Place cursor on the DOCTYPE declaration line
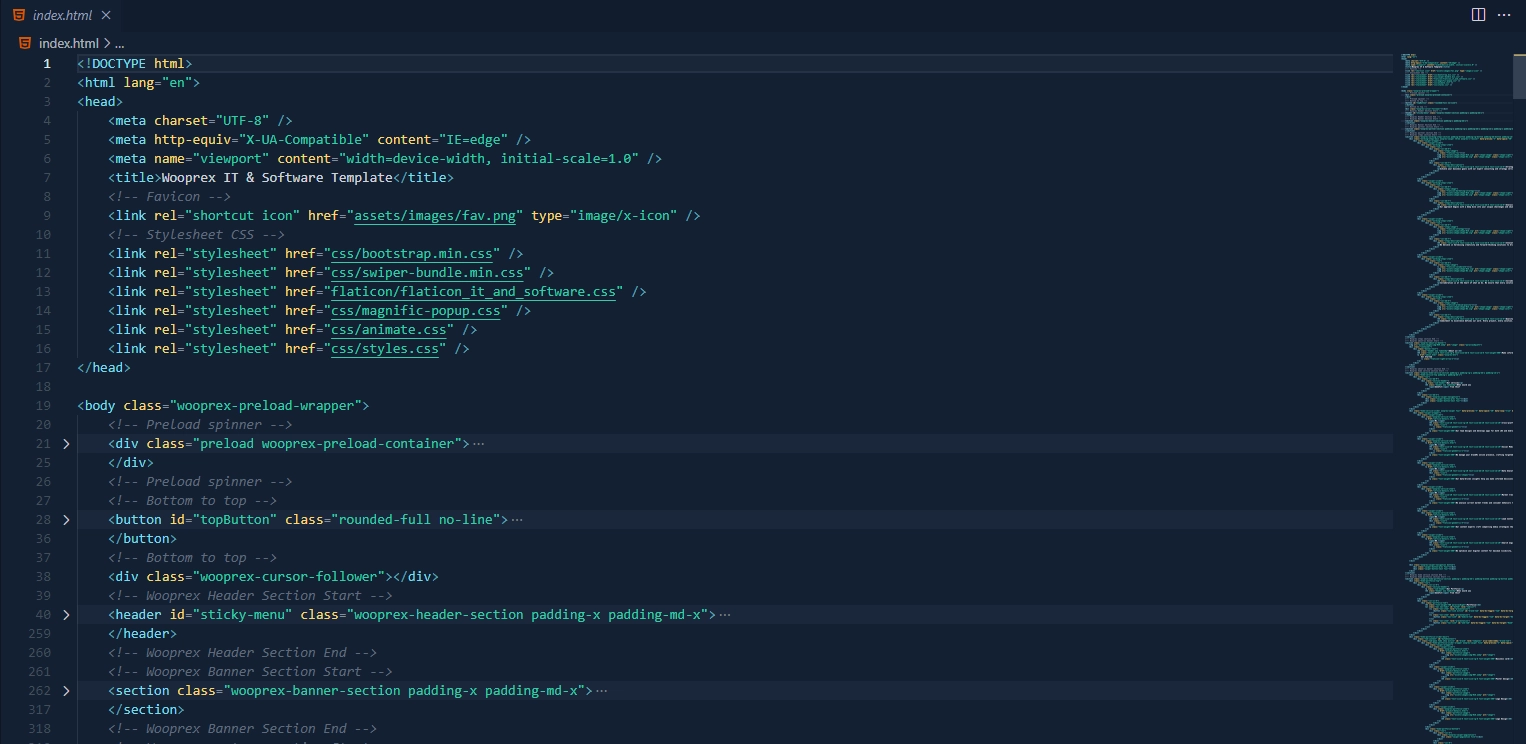The image size is (1526, 744). tap(130, 63)
